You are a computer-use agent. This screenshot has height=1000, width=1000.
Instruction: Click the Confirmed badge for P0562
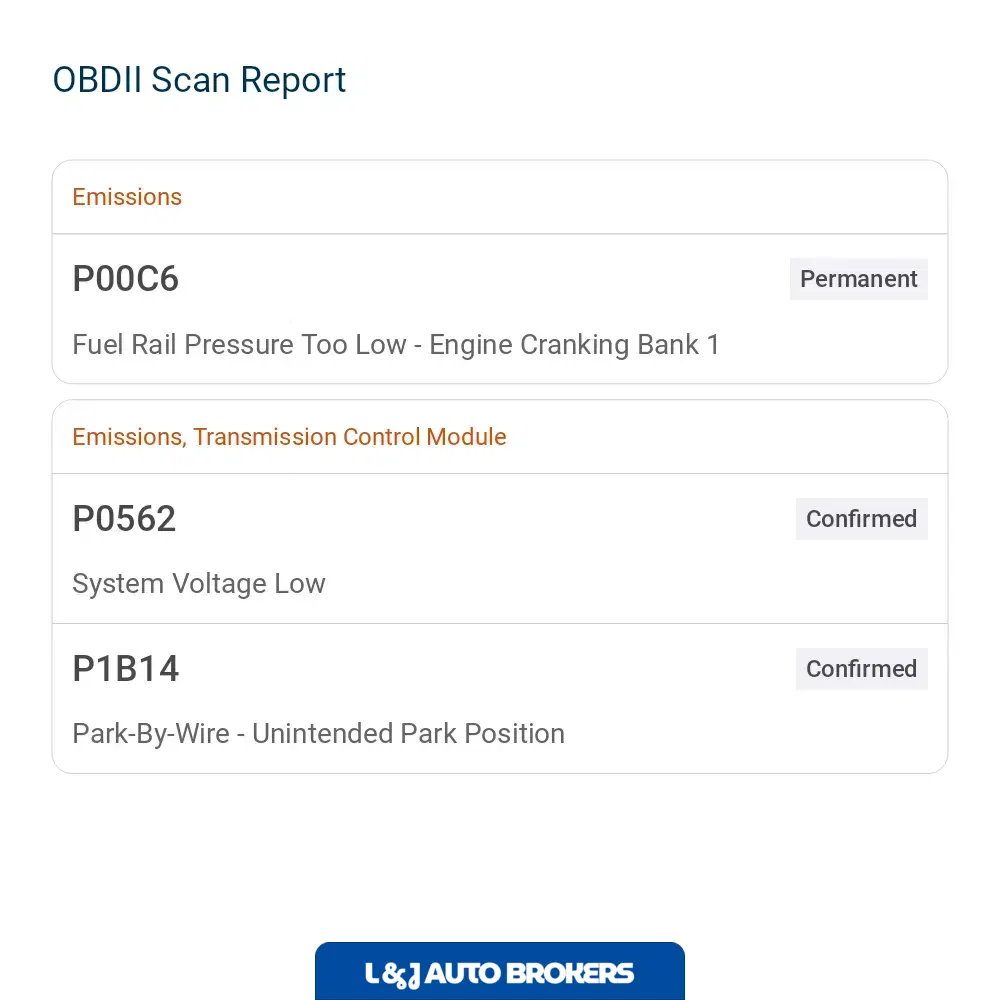[x=862, y=518]
